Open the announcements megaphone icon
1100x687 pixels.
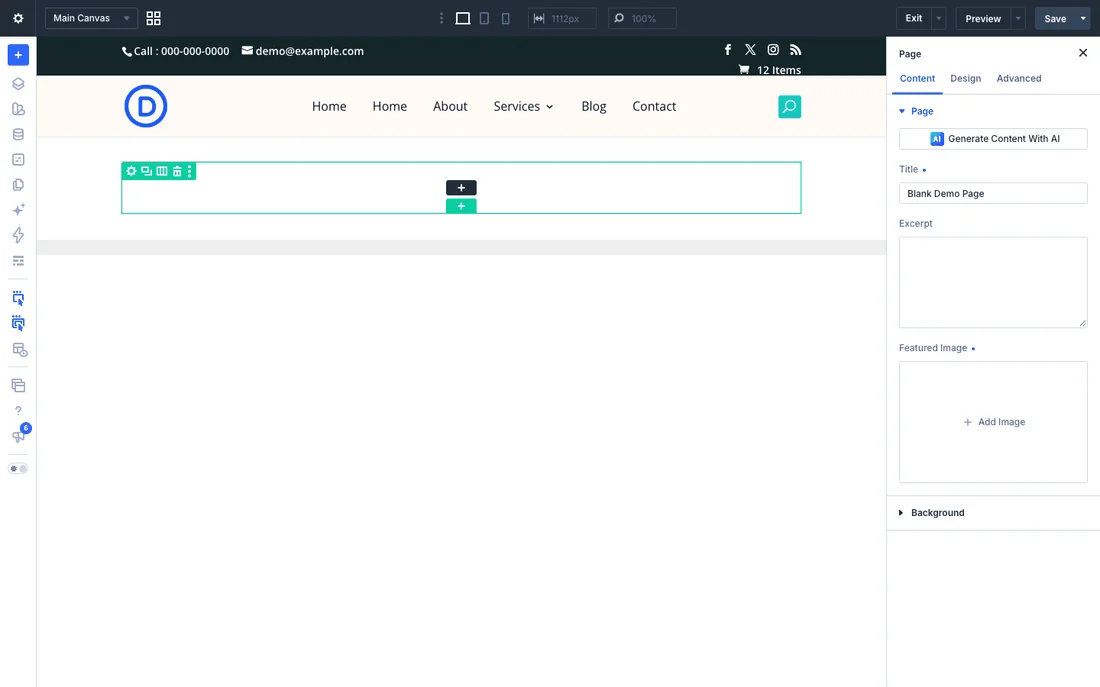(x=18, y=436)
